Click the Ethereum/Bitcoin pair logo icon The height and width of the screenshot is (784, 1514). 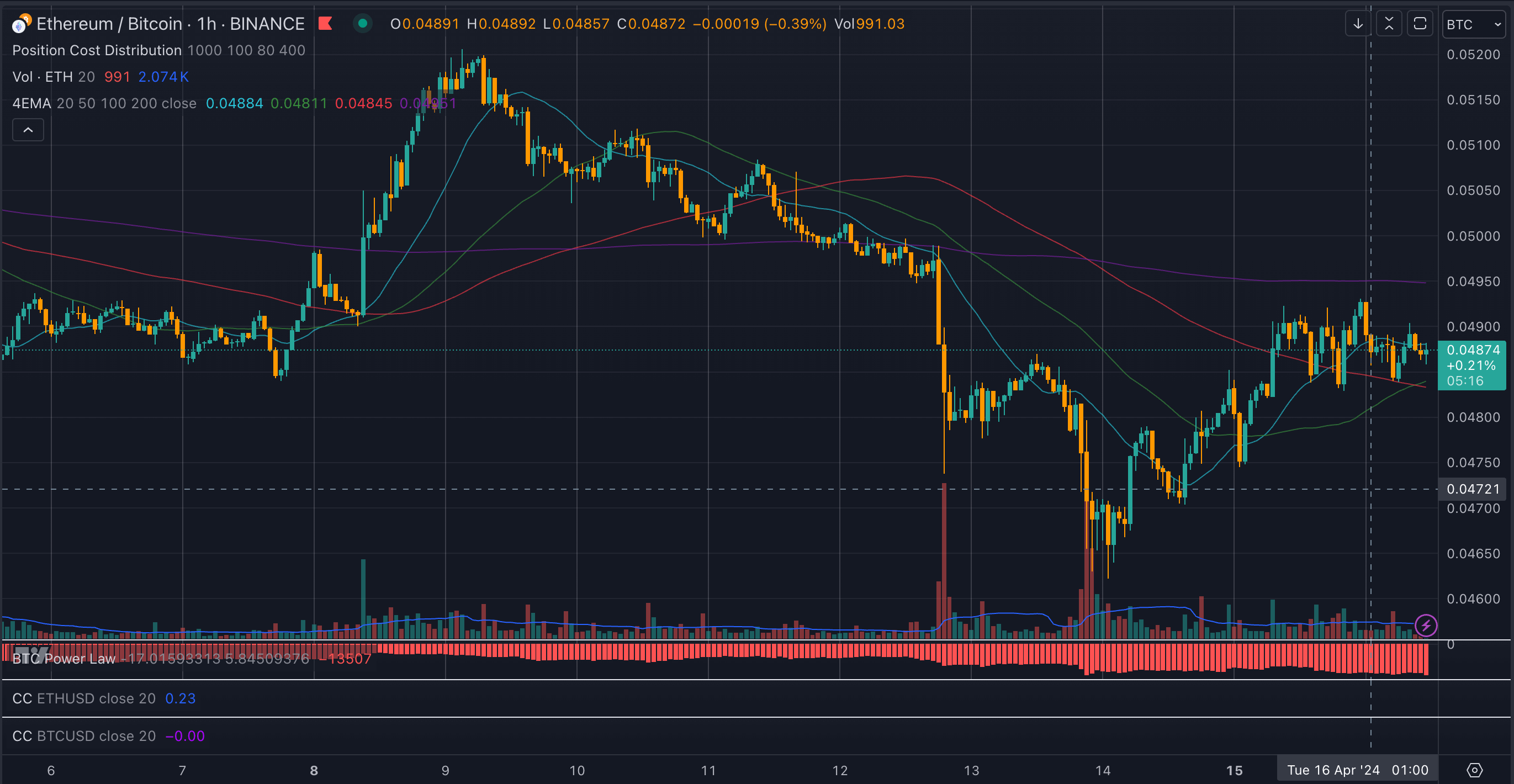click(21, 24)
